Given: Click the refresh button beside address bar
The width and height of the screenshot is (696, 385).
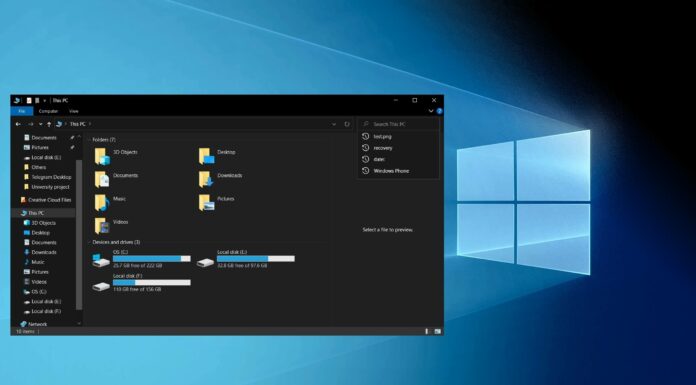Looking at the screenshot, I should click(347, 124).
